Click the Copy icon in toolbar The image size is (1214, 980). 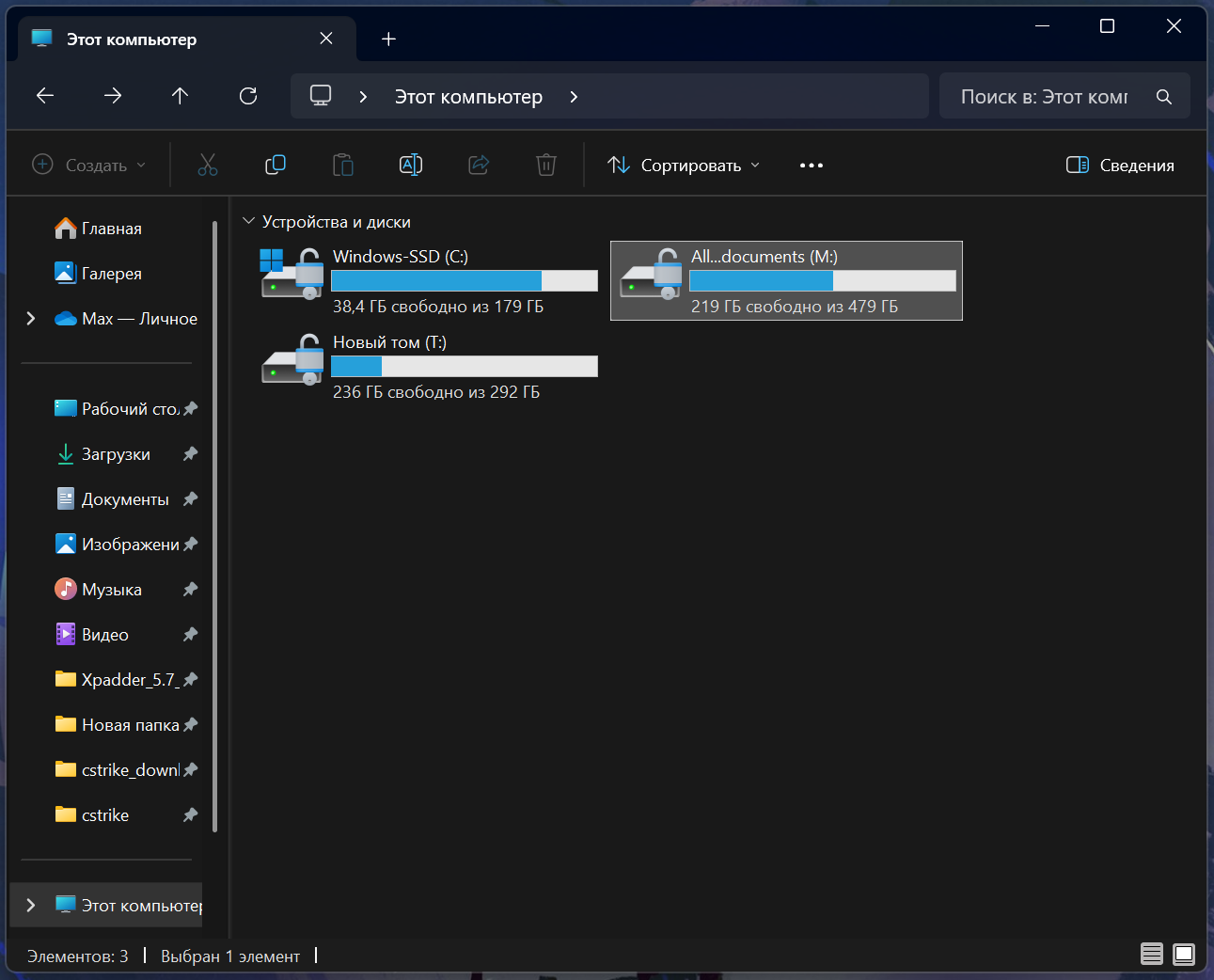click(x=276, y=166)
